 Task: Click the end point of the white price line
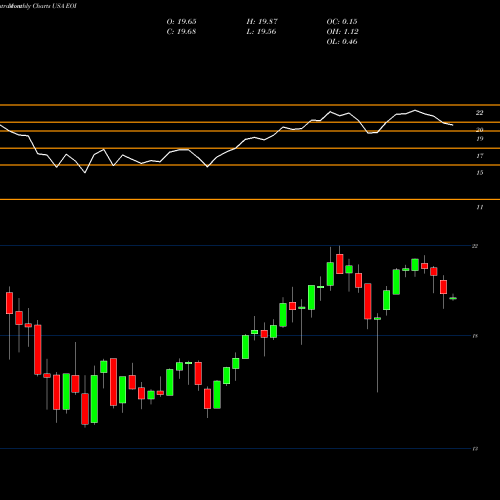point(453,125)
